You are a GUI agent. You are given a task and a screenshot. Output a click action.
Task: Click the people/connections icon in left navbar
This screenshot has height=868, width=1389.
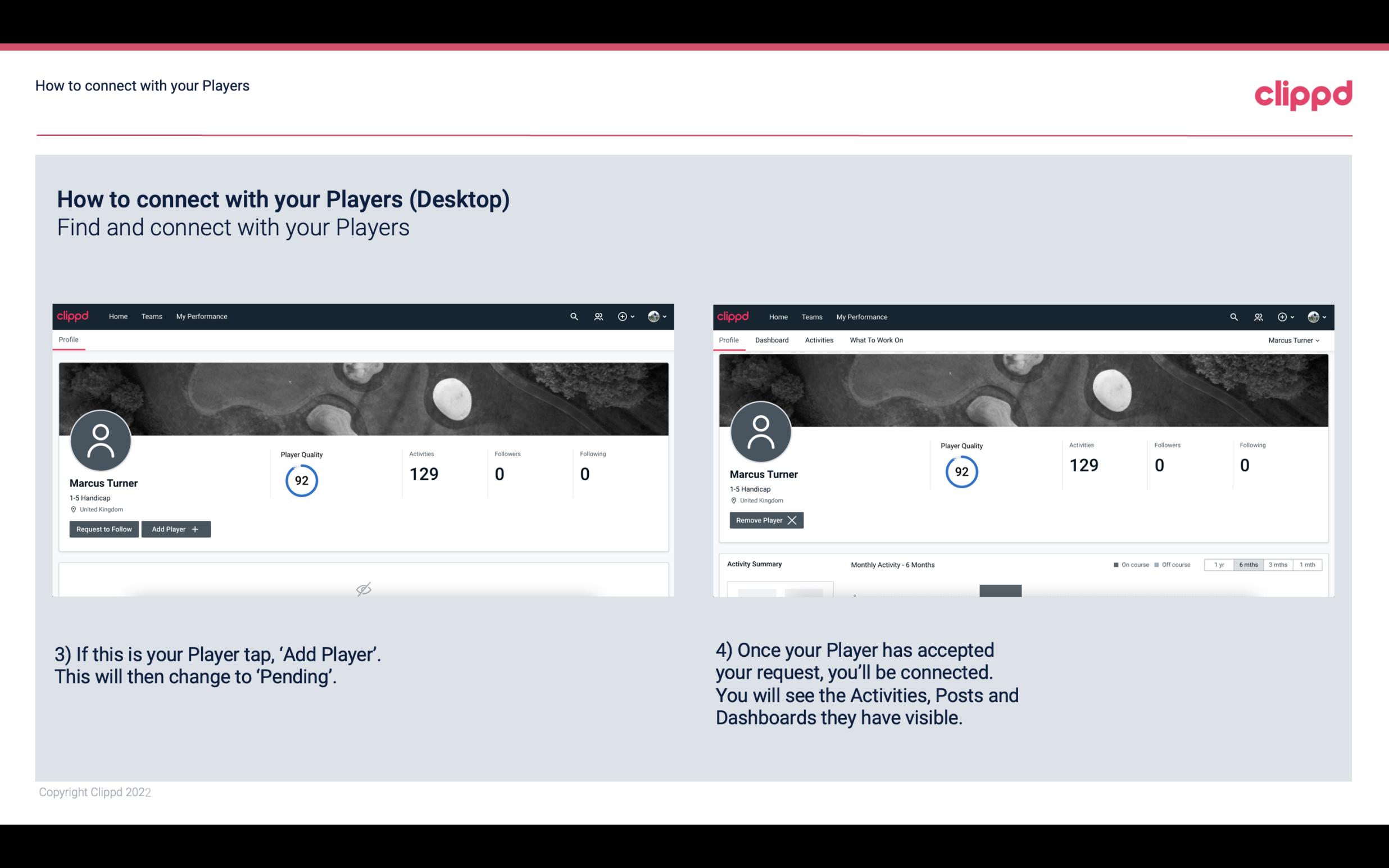tap(598, 316)
